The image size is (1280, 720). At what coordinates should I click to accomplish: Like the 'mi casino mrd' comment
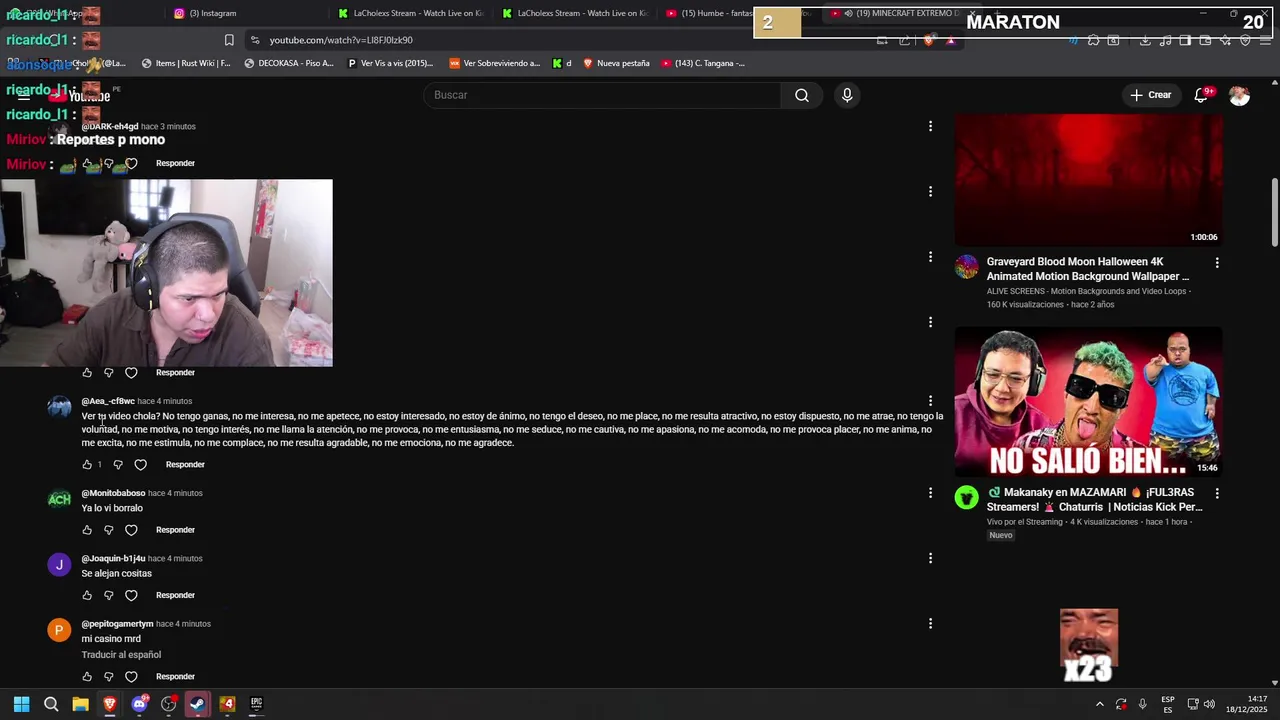pos(87,677)
